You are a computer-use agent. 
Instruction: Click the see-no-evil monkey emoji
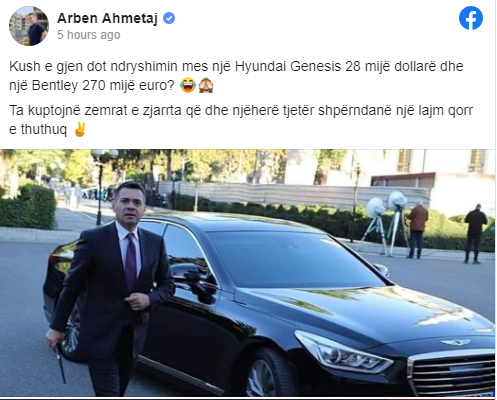pyautogui.click(x=206, y=86)
